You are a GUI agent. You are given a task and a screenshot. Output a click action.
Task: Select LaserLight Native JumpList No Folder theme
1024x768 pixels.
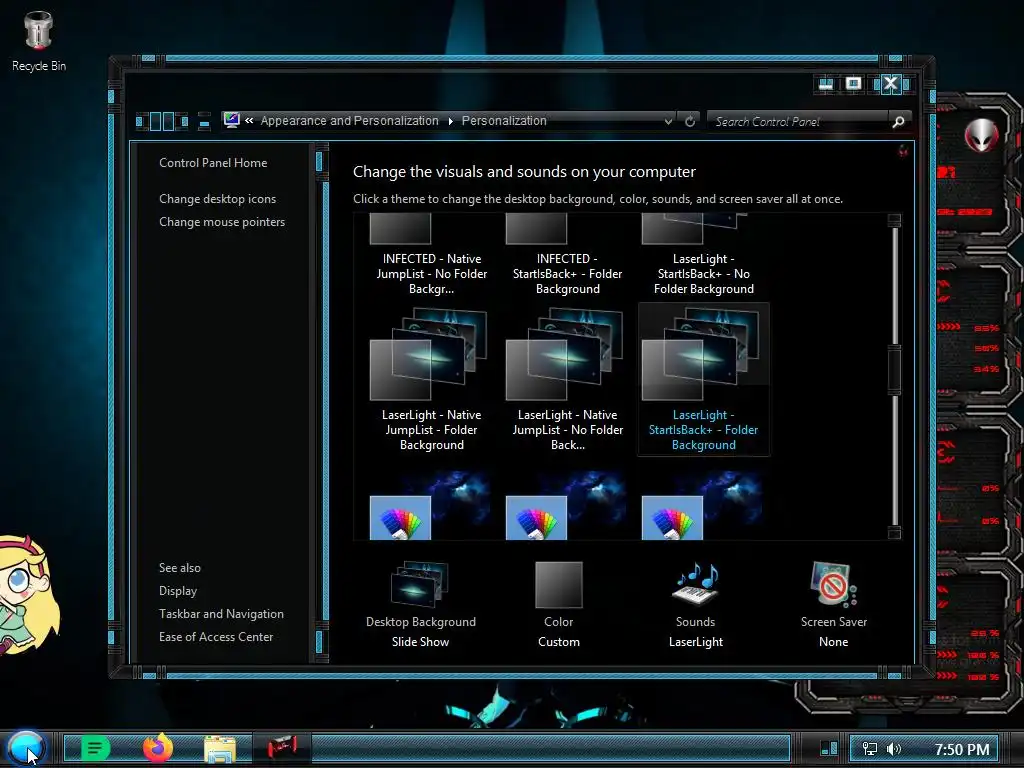coord(568,380)
